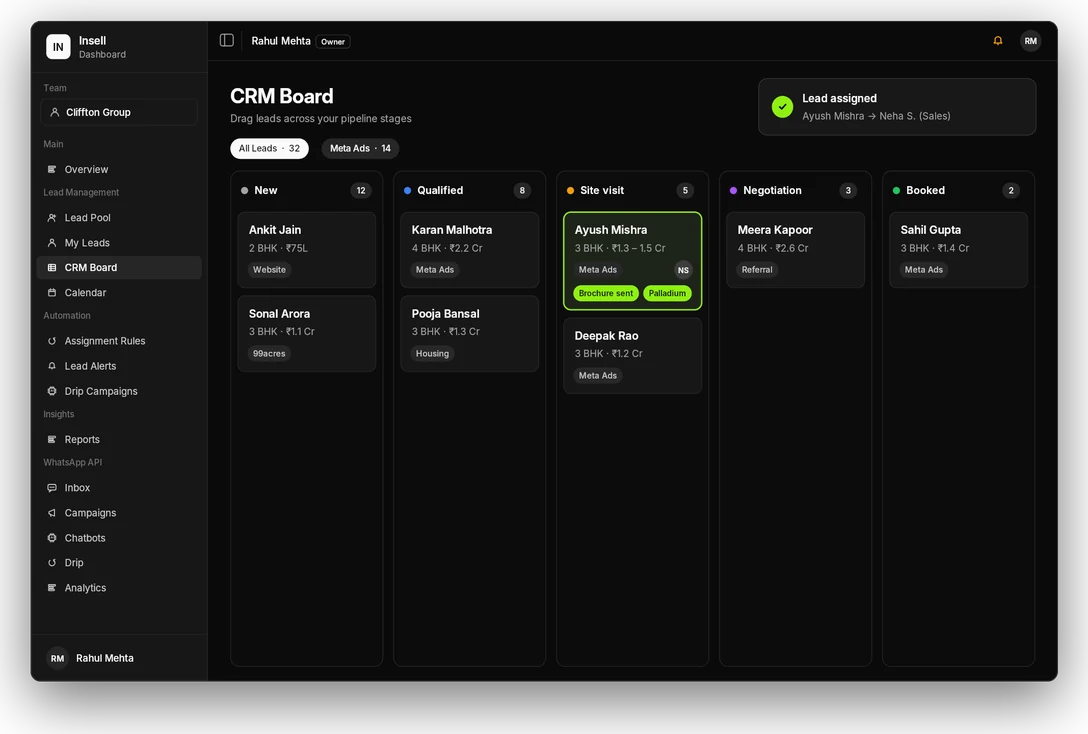Click "Rahul Mehta" name in top bar
This screenshot has width=1088, height=734.
[281, 41]
